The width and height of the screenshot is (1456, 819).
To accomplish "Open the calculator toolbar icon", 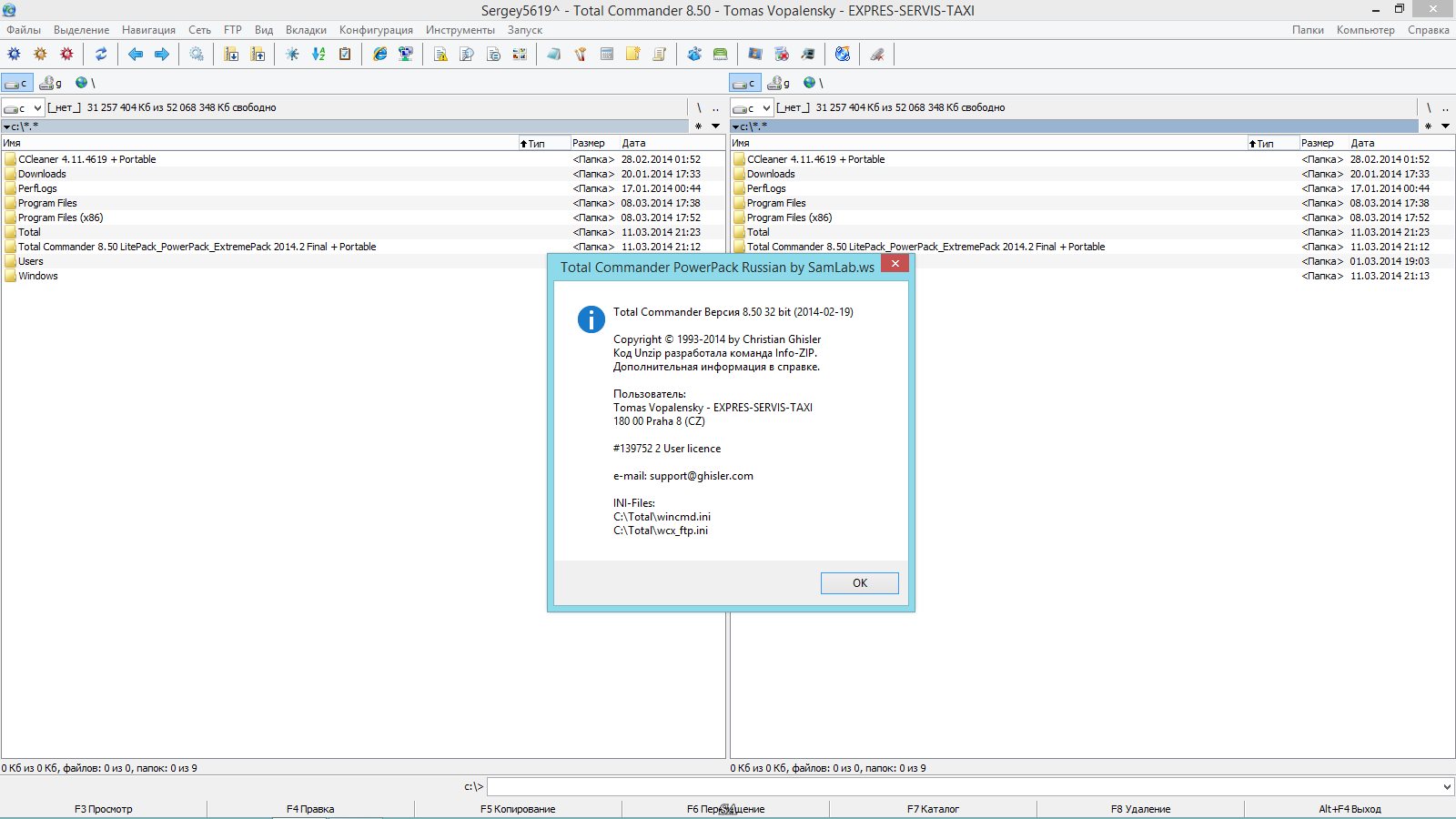I will (x=607, y=55).
